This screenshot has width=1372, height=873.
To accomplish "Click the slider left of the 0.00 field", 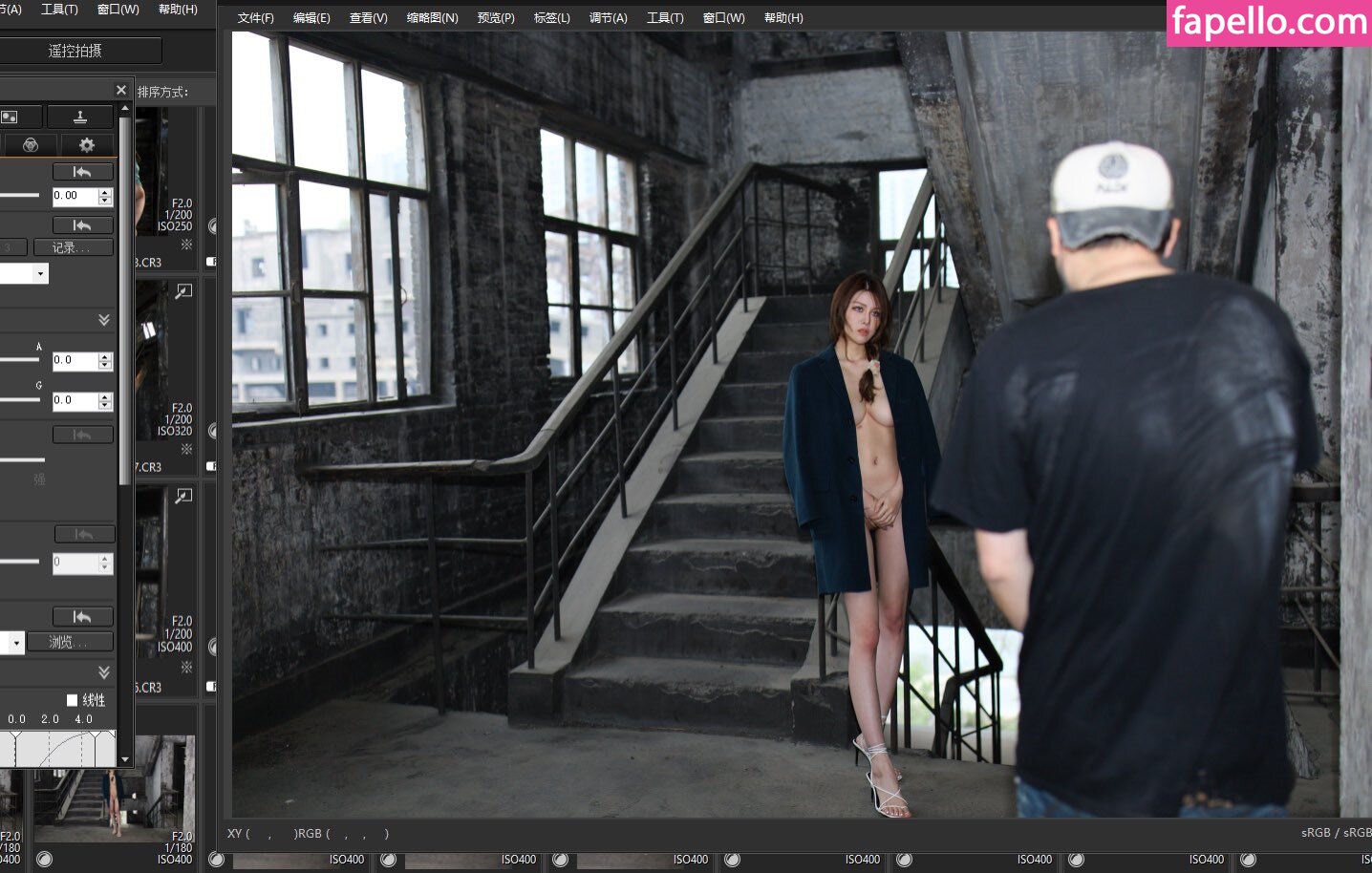I will coord(19,196).
